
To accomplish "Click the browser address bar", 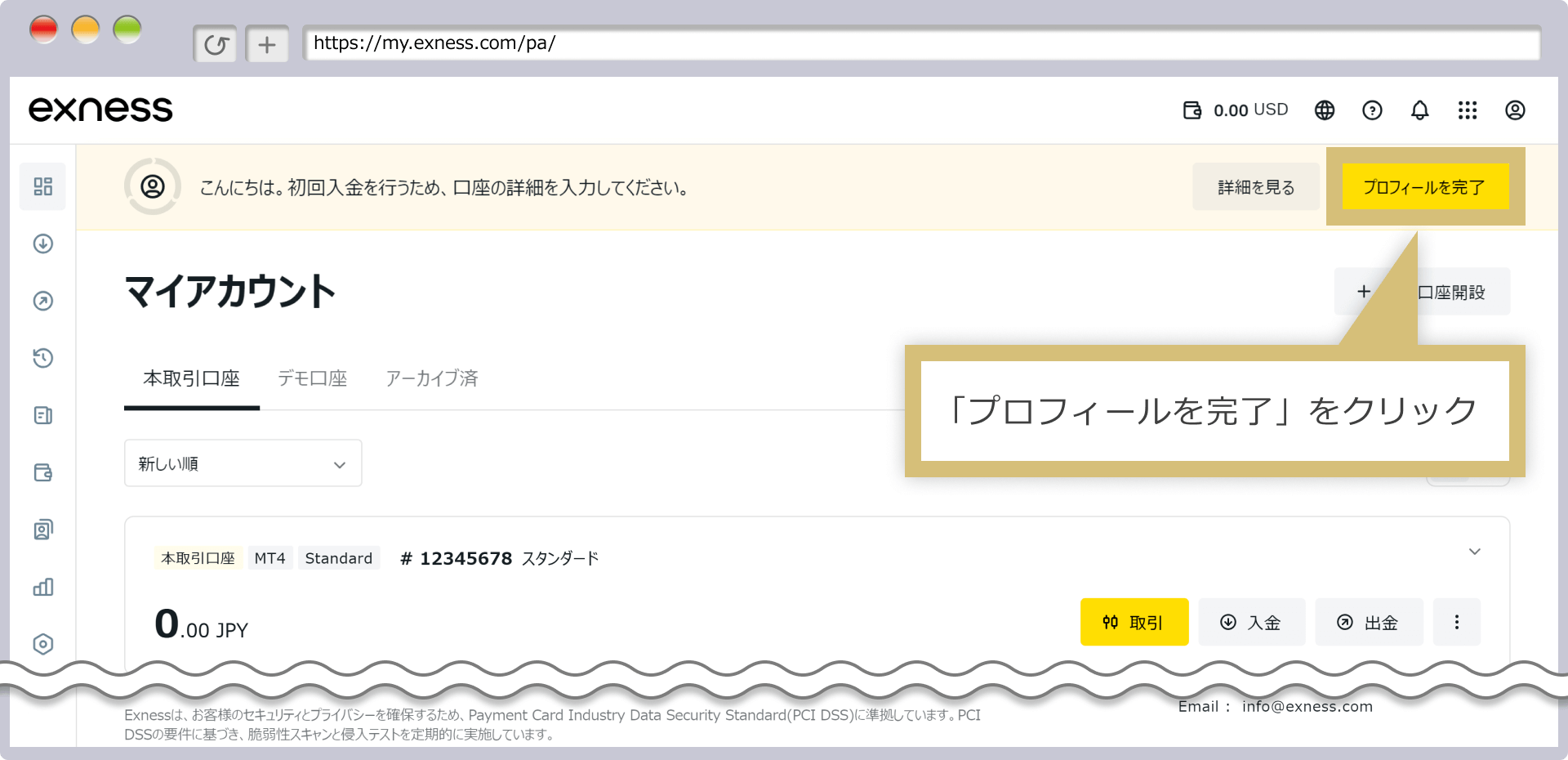I will [x=922, y=43].
